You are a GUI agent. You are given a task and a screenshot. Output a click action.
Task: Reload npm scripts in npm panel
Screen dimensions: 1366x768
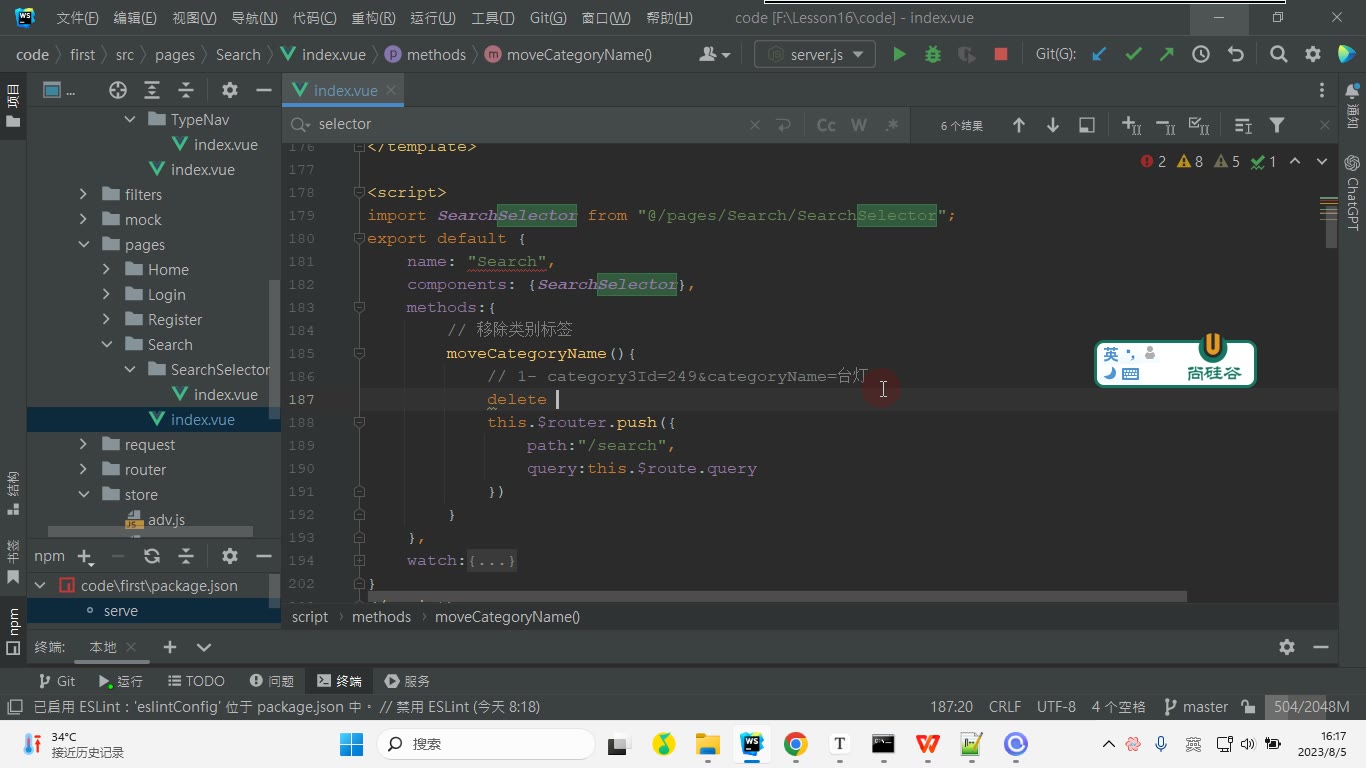pyautogui.click(x=152, y=556)
